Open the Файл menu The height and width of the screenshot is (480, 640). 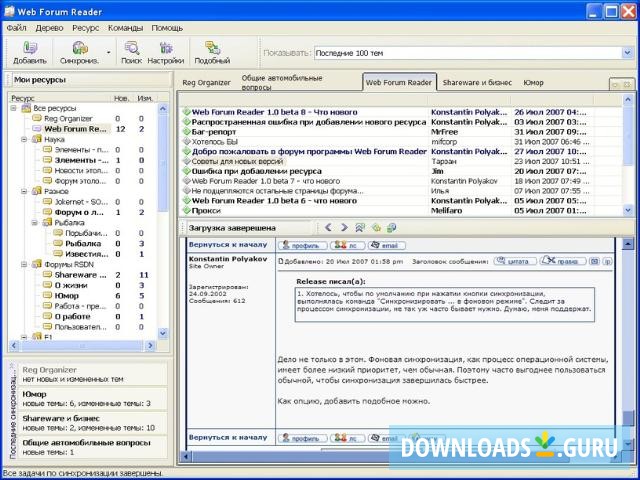point(16,28)
